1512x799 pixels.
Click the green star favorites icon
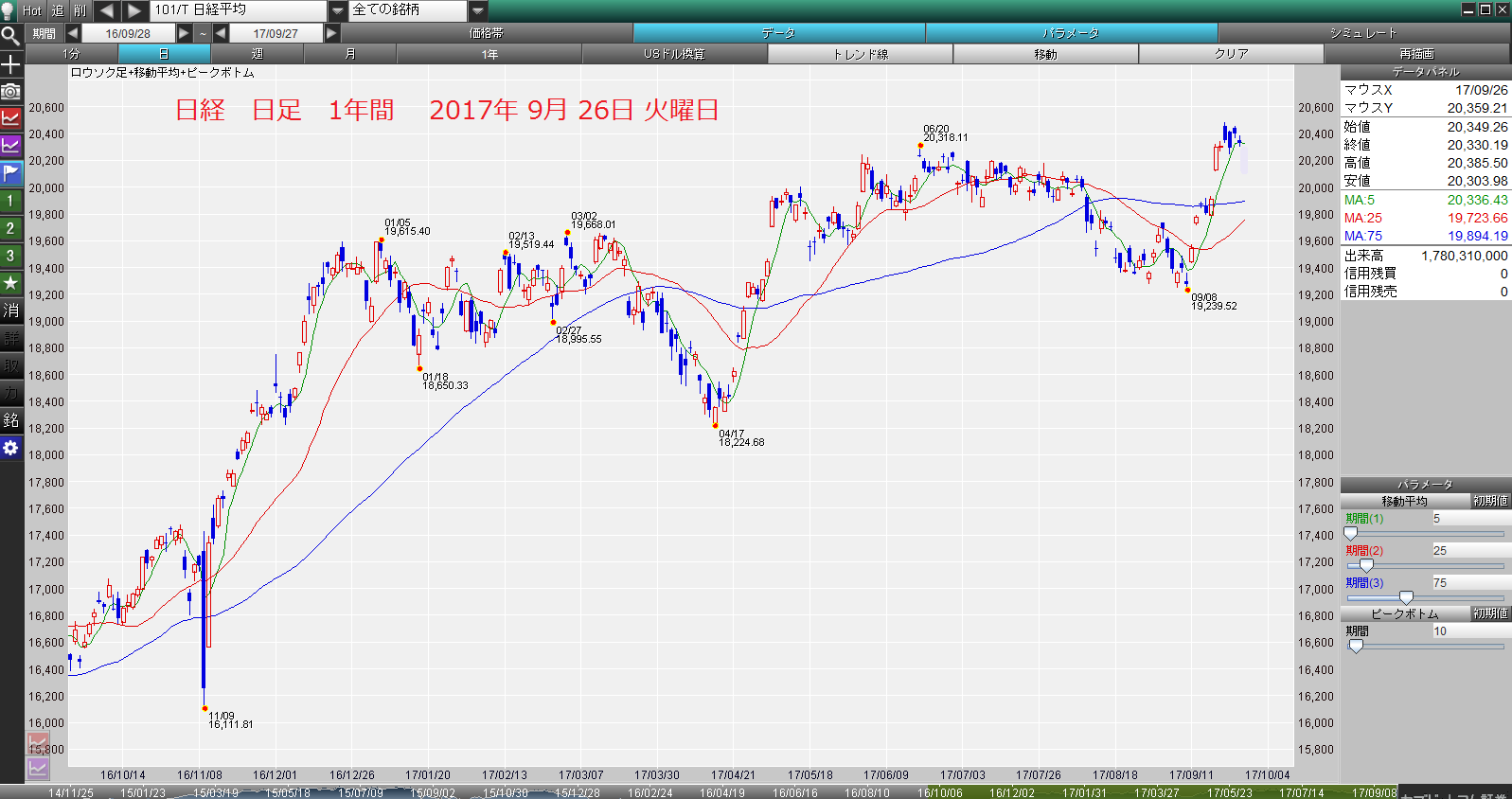(10, 283)
